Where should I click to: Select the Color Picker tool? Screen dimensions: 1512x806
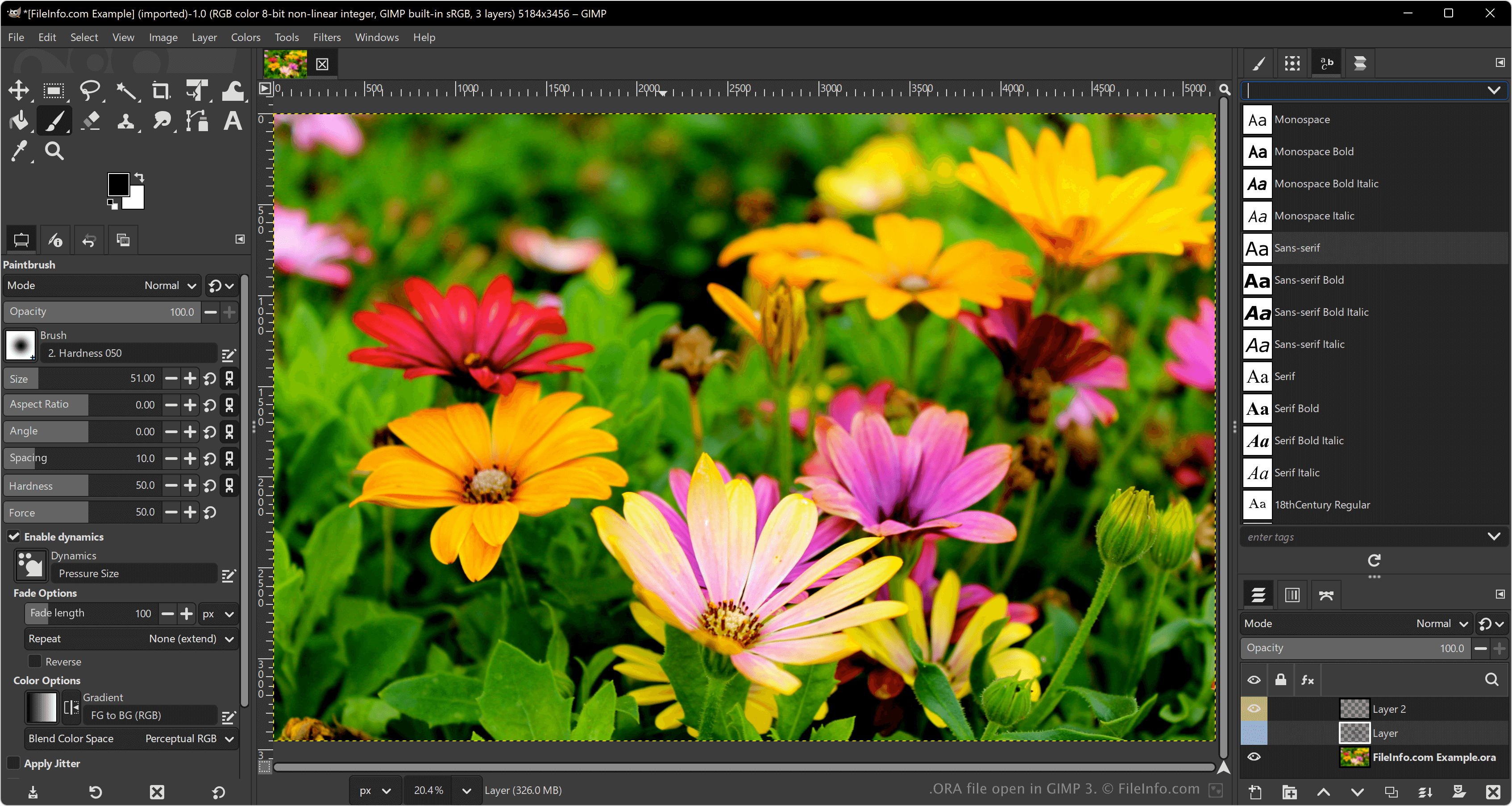tap(19, 151)
